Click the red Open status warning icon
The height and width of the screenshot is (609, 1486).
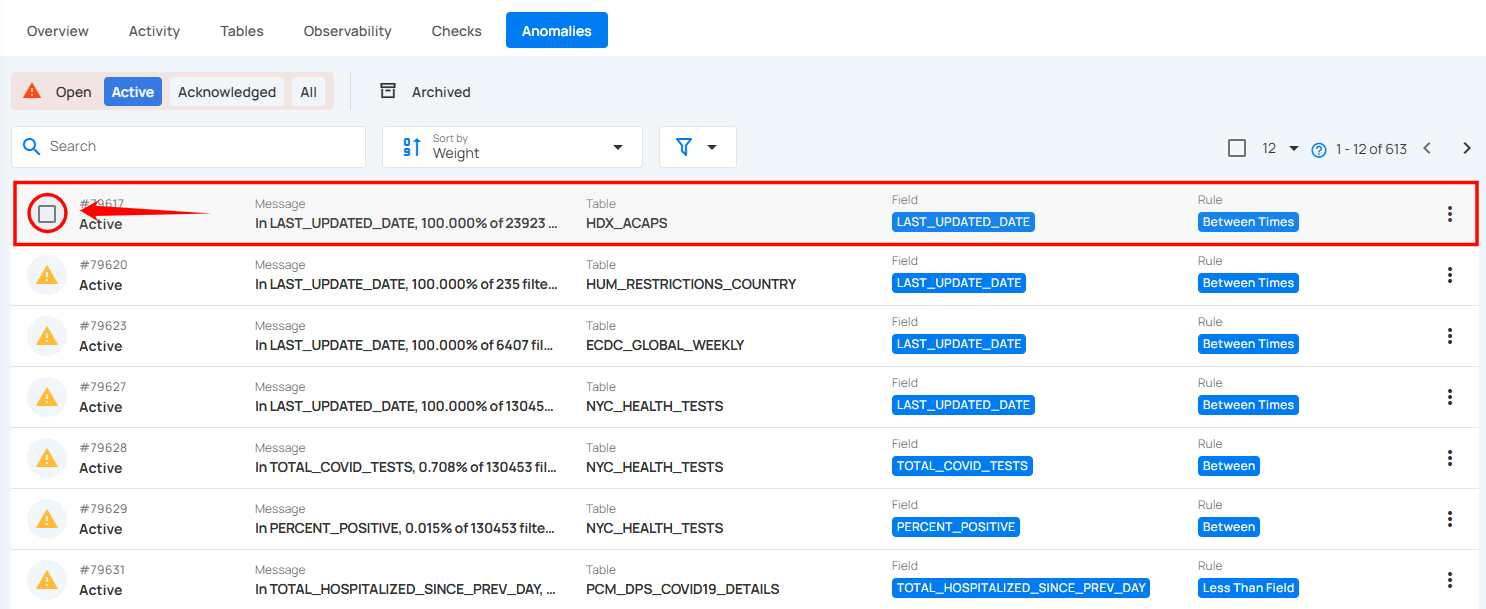coord(32,91)
